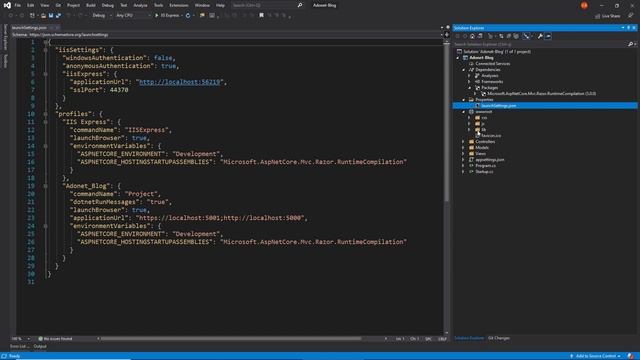Open the Any CPU platform dropdown

click(133, 16)
